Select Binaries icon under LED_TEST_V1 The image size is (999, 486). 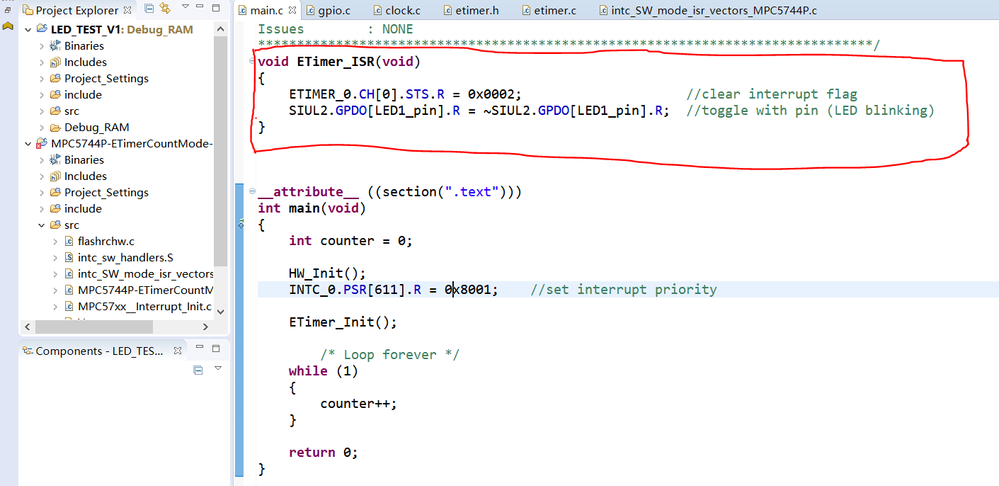point(55,46)
